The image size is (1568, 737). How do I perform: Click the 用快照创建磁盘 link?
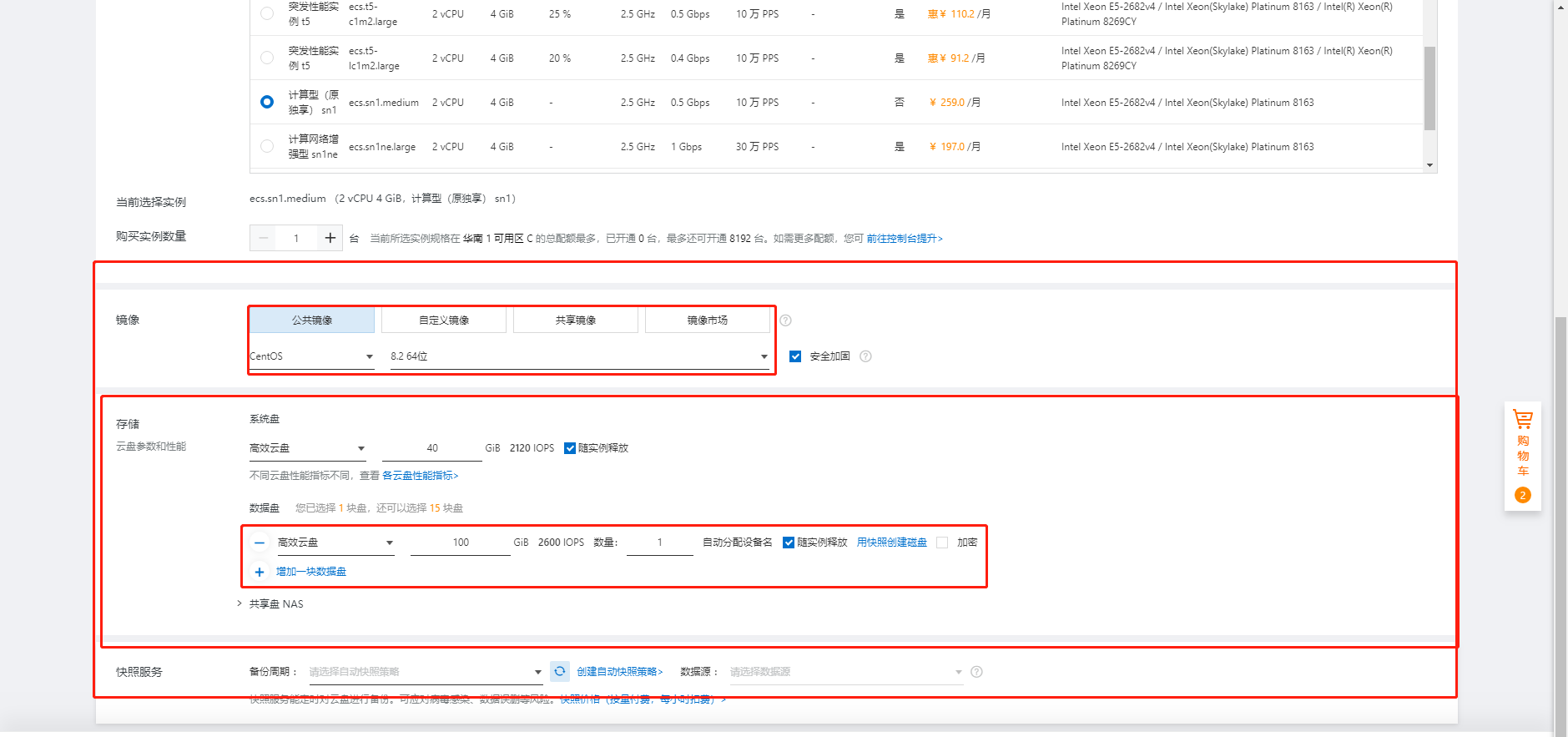click(x=891, y=543)
